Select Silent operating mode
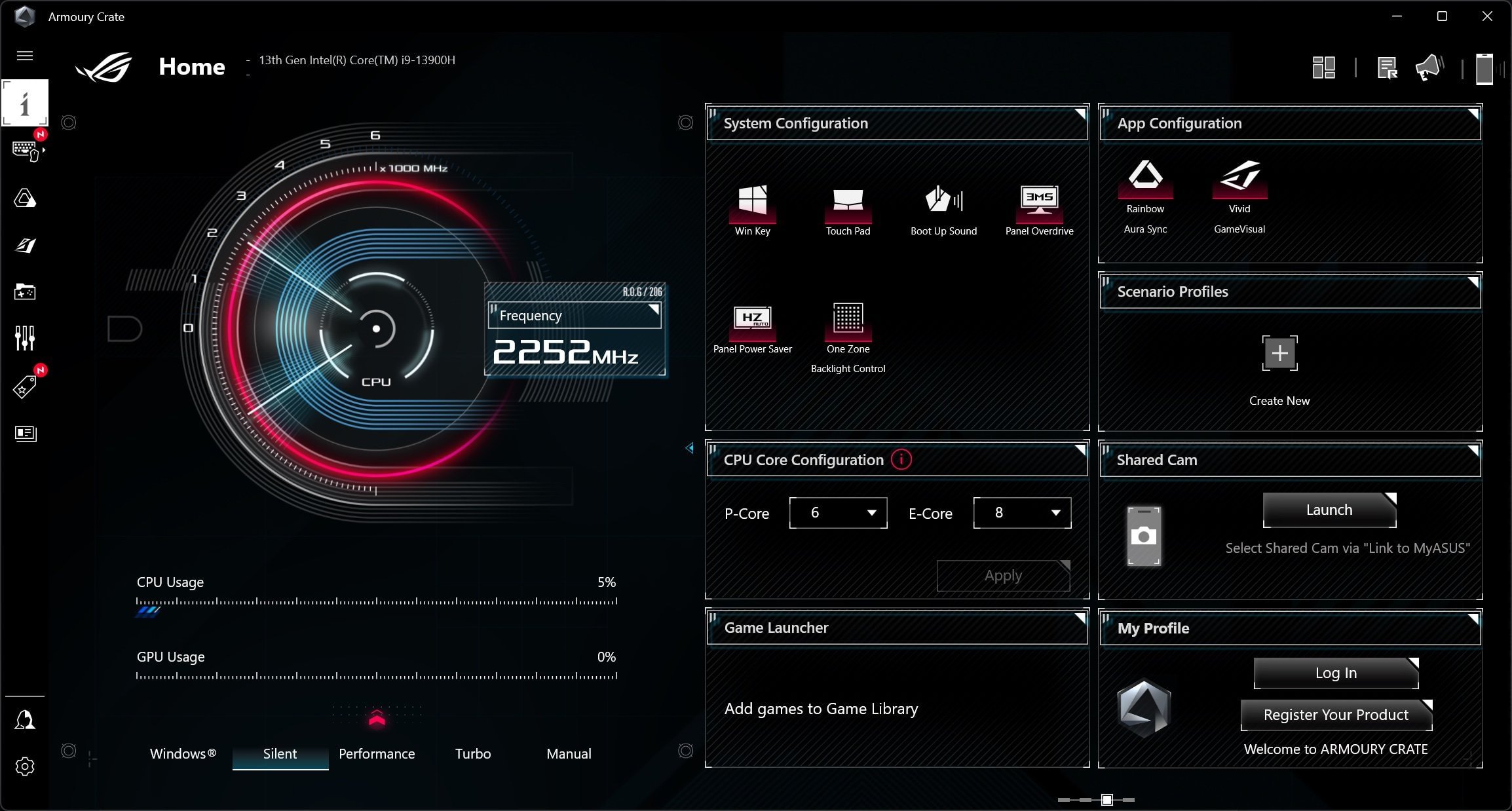This screenshot has height=811, width=1512. pos(280,753)
